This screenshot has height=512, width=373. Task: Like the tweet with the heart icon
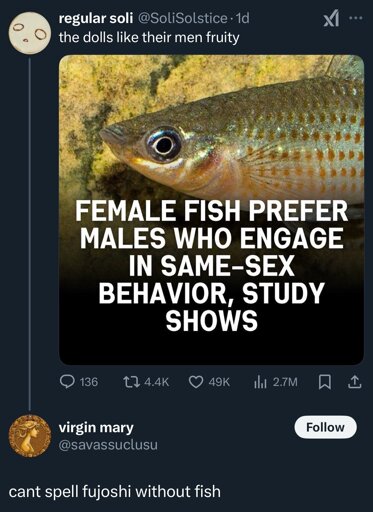(196, 382)
